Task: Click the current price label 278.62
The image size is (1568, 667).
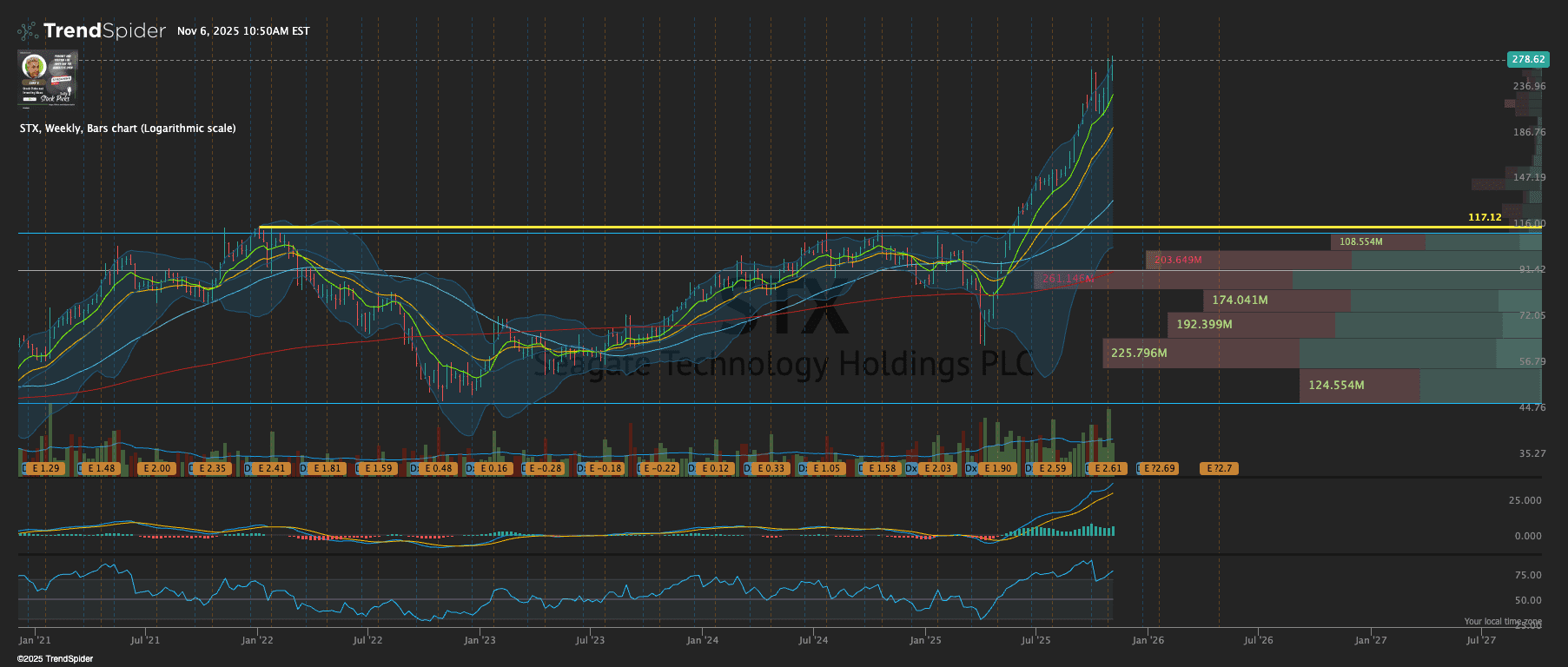Action: (x=1527, y=60)
